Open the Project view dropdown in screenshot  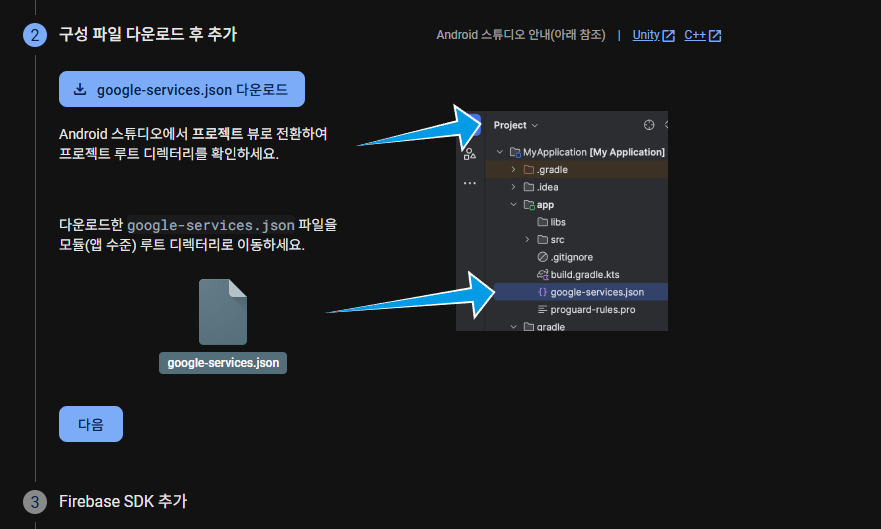click(515, 125)
